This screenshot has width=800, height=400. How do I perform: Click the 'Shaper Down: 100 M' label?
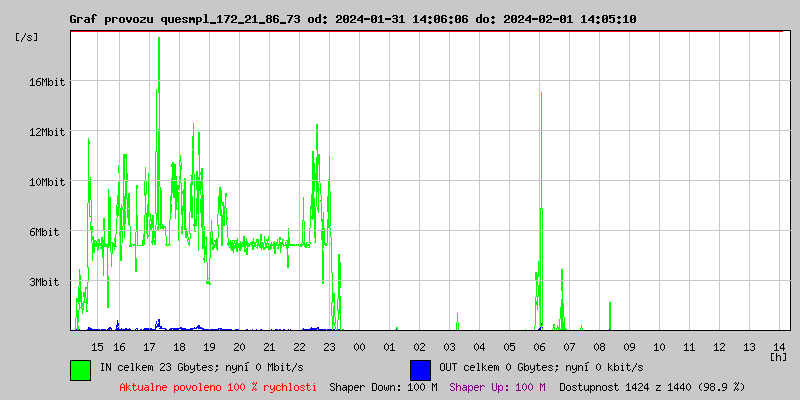pos(383,386)
